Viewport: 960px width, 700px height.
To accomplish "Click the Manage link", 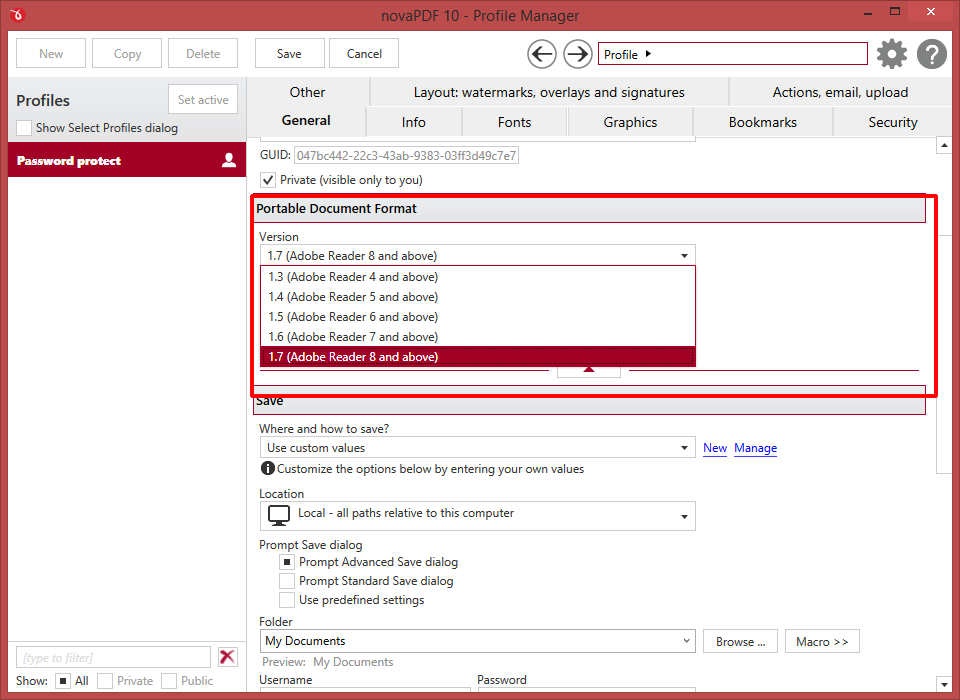I will tap(756, 448).
